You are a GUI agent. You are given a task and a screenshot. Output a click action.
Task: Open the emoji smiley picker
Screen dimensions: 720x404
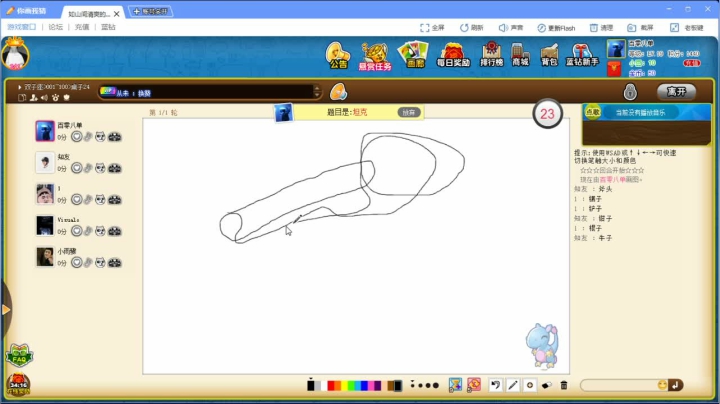click(x=662, y=385)
